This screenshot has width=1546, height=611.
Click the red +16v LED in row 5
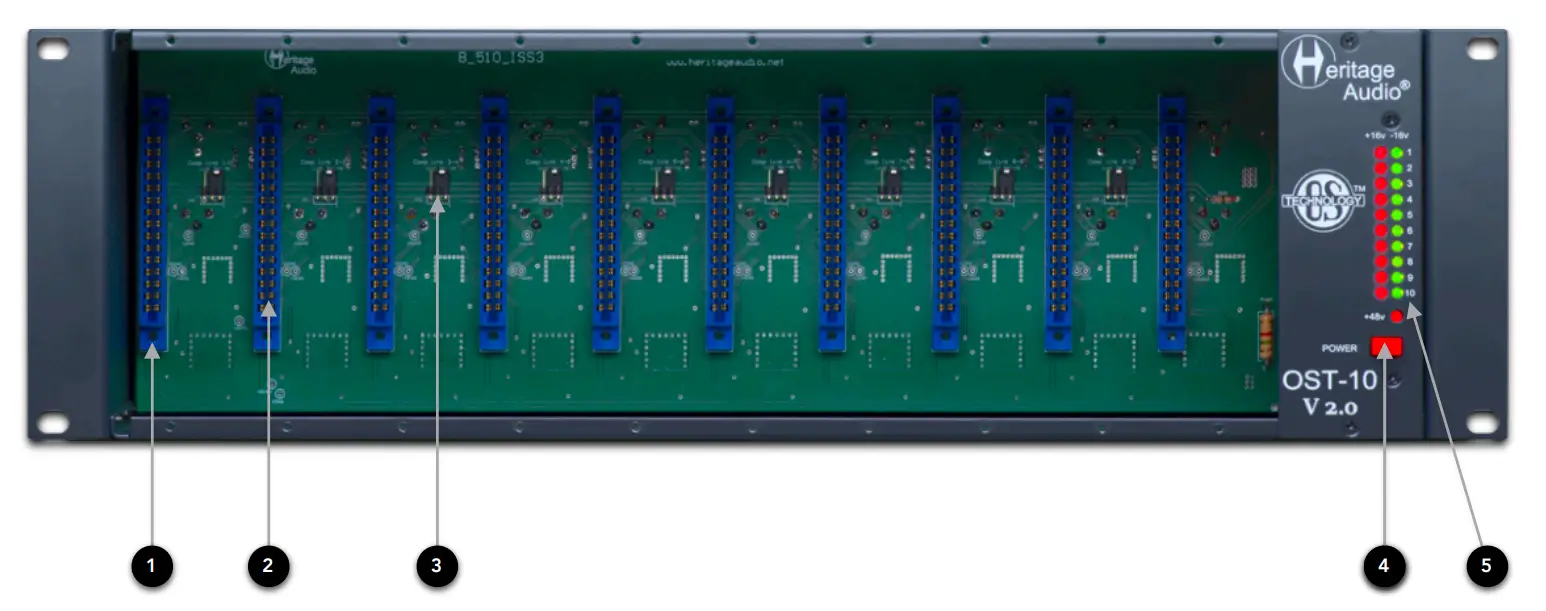1381,215
